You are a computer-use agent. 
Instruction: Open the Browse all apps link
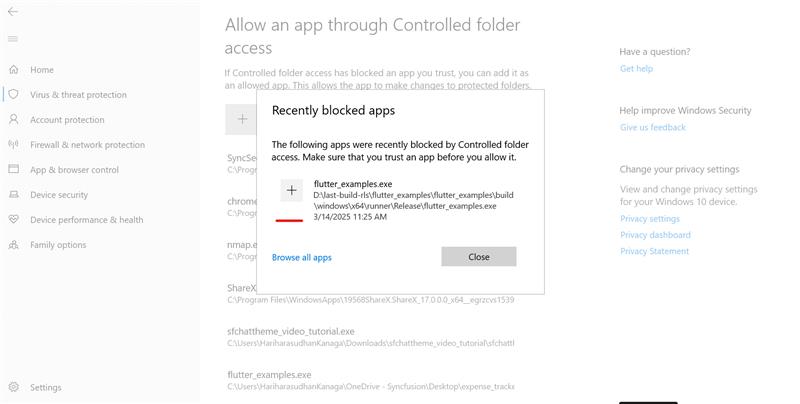coord(301,258)
